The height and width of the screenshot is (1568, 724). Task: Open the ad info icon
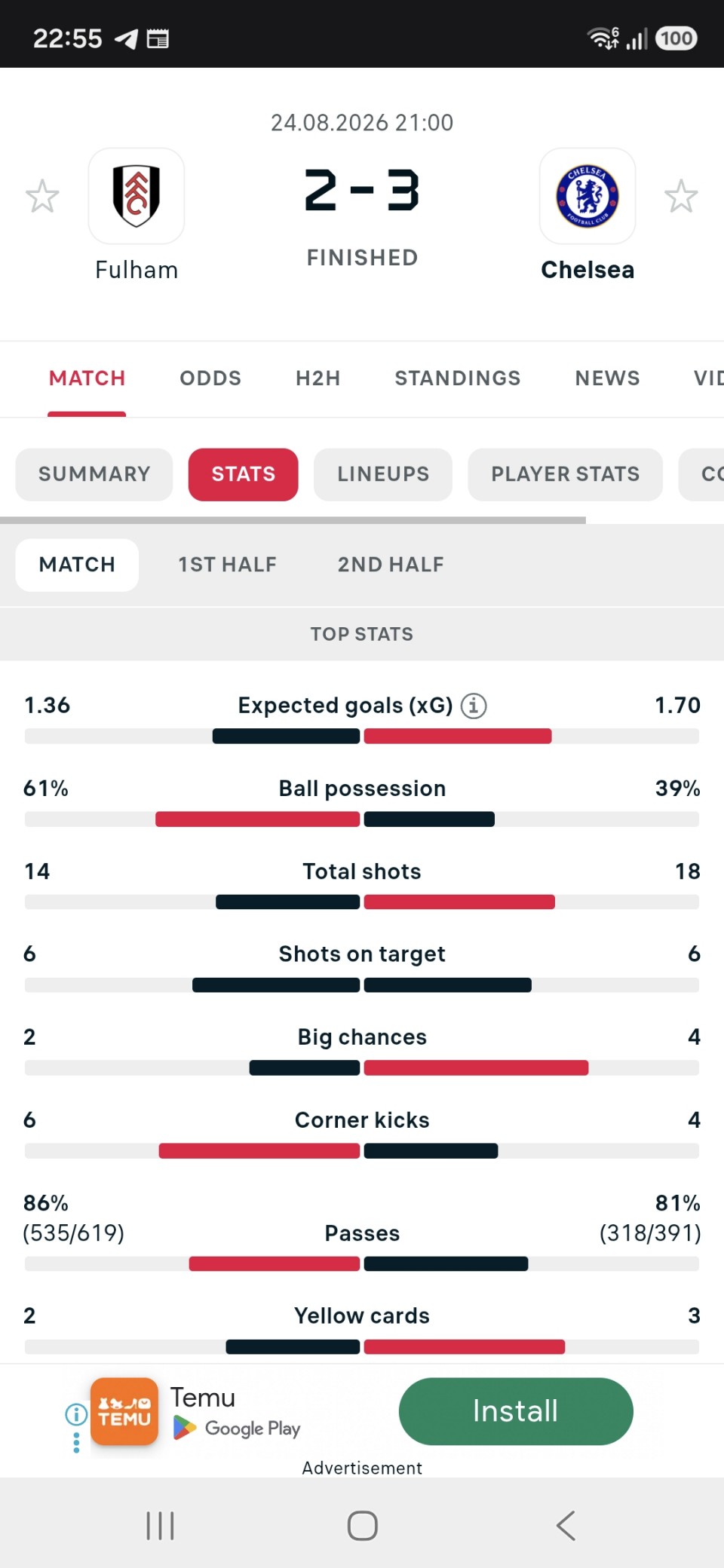click(x=76, y=1414)
